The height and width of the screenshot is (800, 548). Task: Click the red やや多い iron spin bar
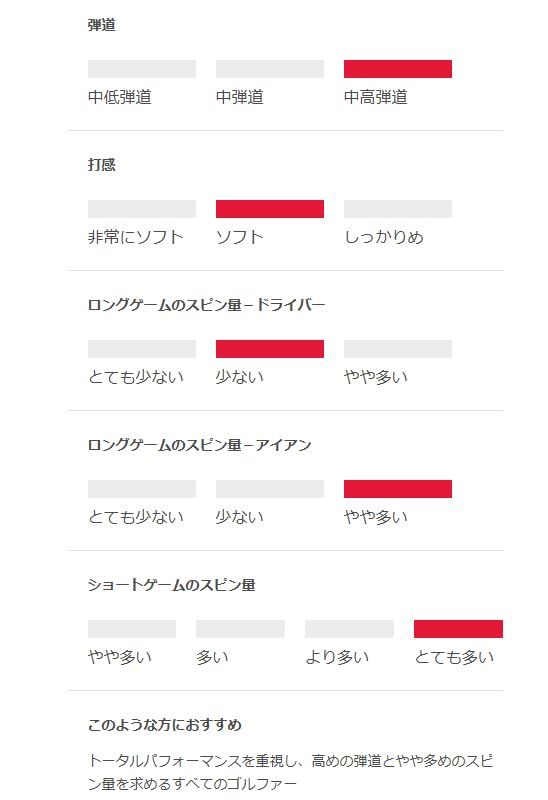pyautogui.click(x=397, y=489)
